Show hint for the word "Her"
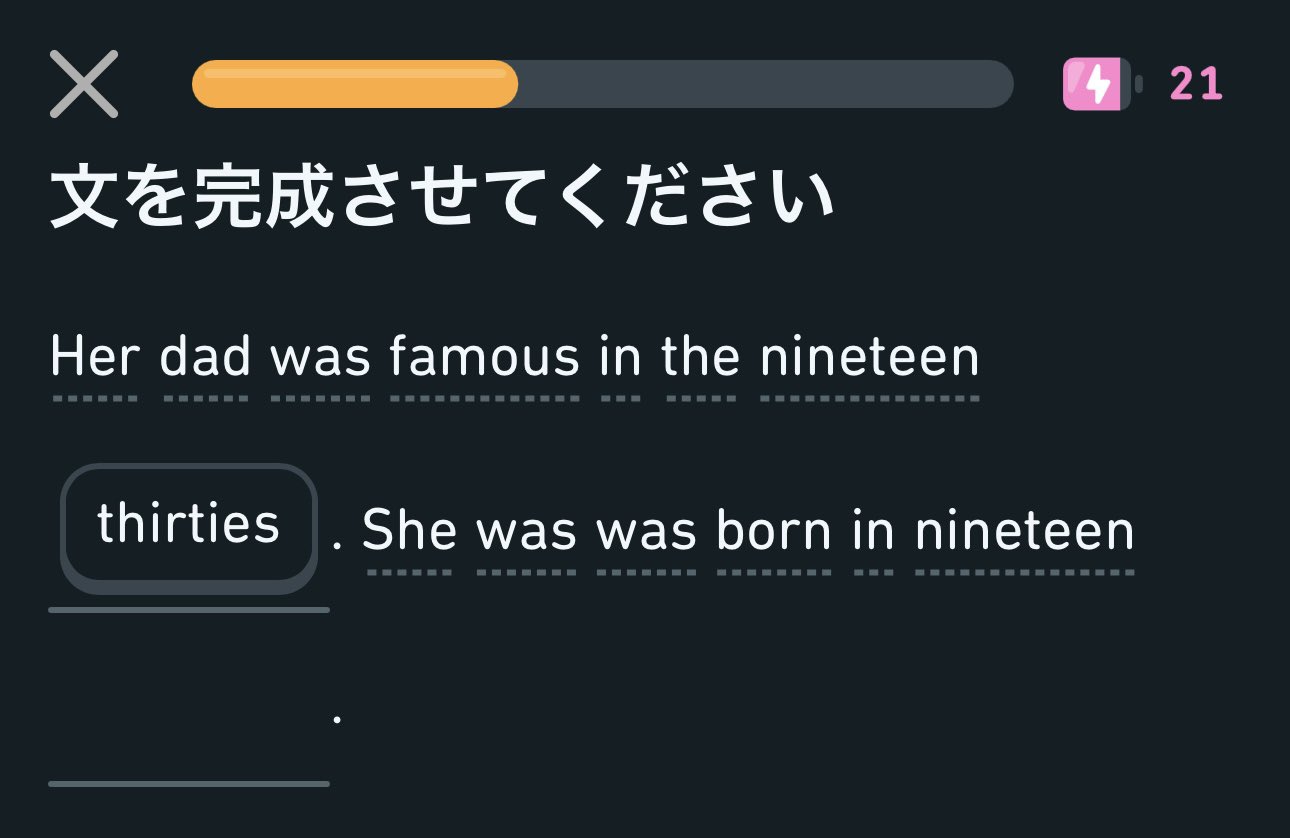Screen dimensions: 1290x838 (94, 358)
